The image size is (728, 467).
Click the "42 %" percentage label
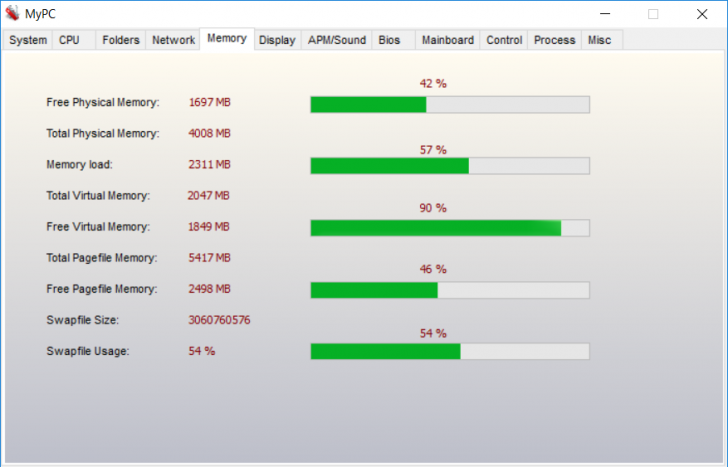click(433, 84)
